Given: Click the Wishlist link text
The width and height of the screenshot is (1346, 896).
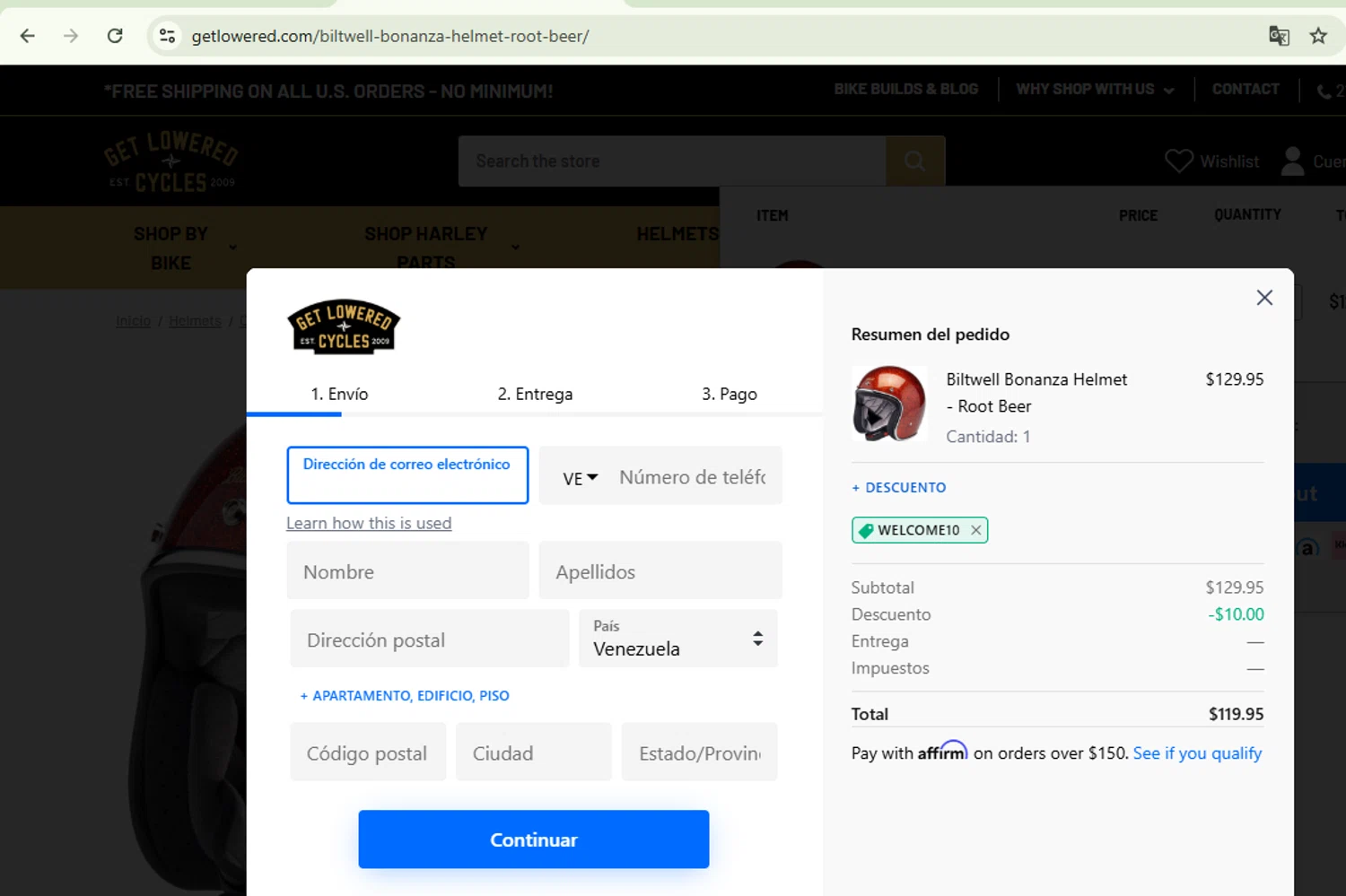Looking at the screenshot, I should pyautogui.click(x=1229, y=161).
